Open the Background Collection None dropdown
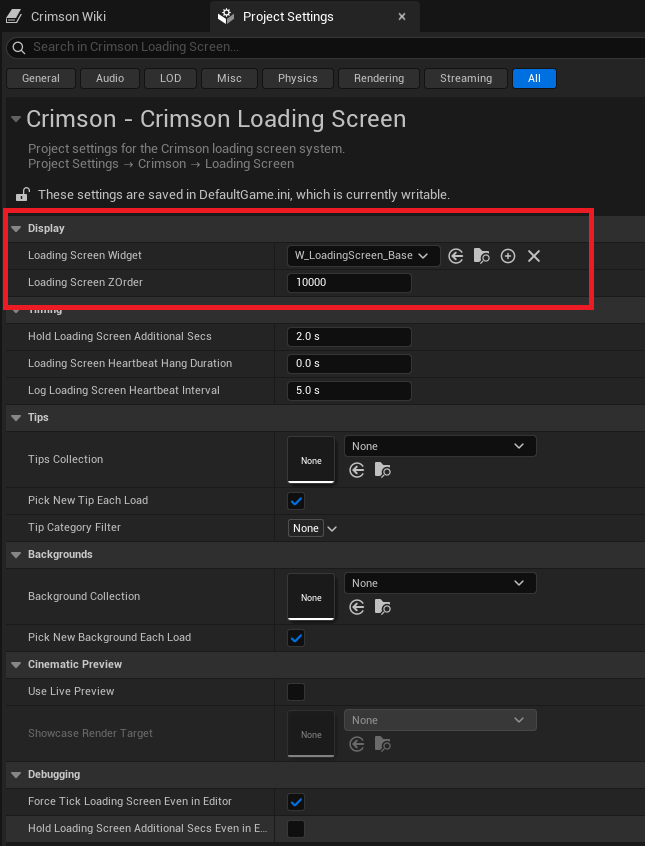Screen dimensions: 645x846 click(x=440, y=583)
